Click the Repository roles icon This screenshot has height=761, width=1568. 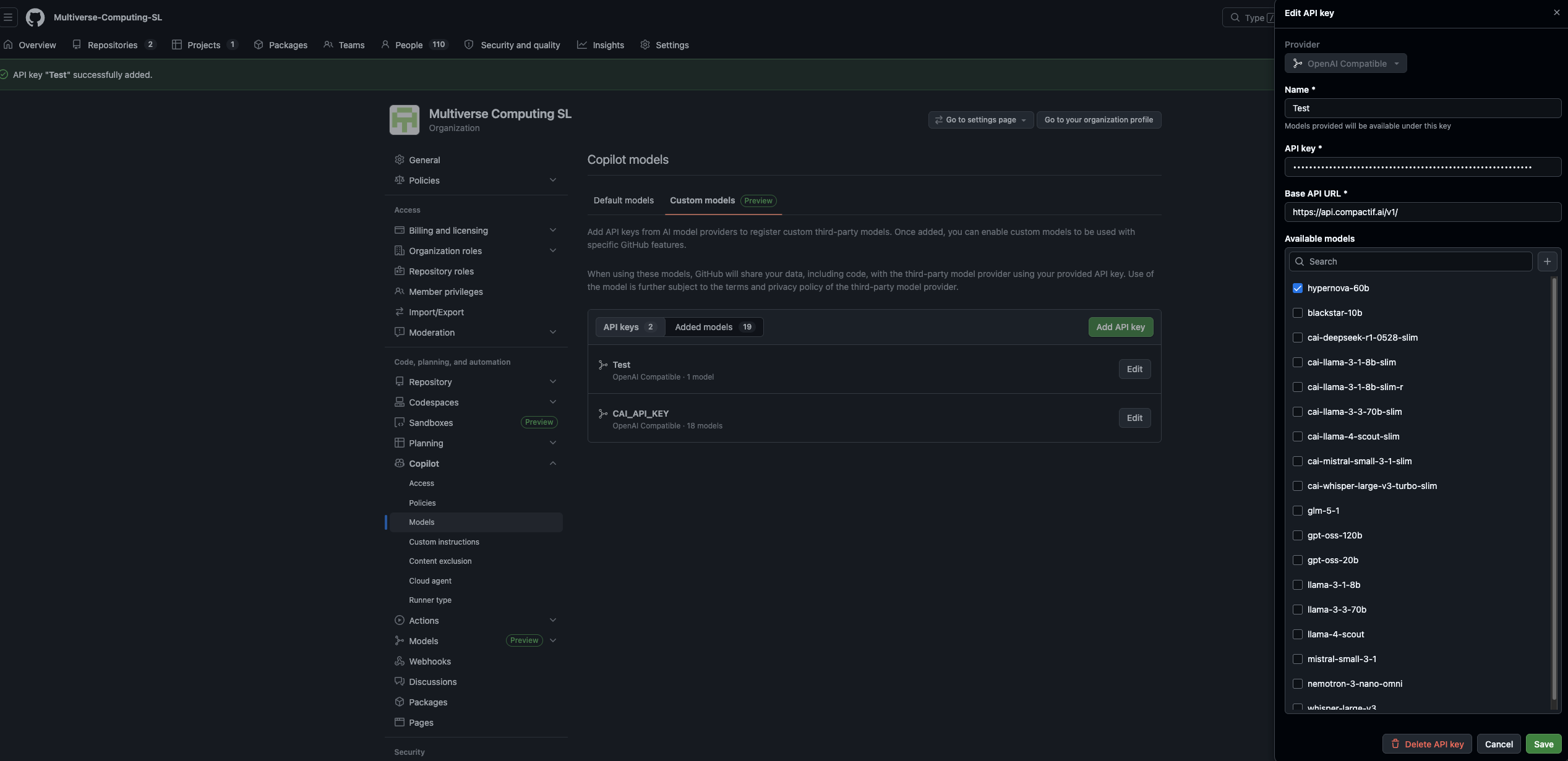point(400,271)
